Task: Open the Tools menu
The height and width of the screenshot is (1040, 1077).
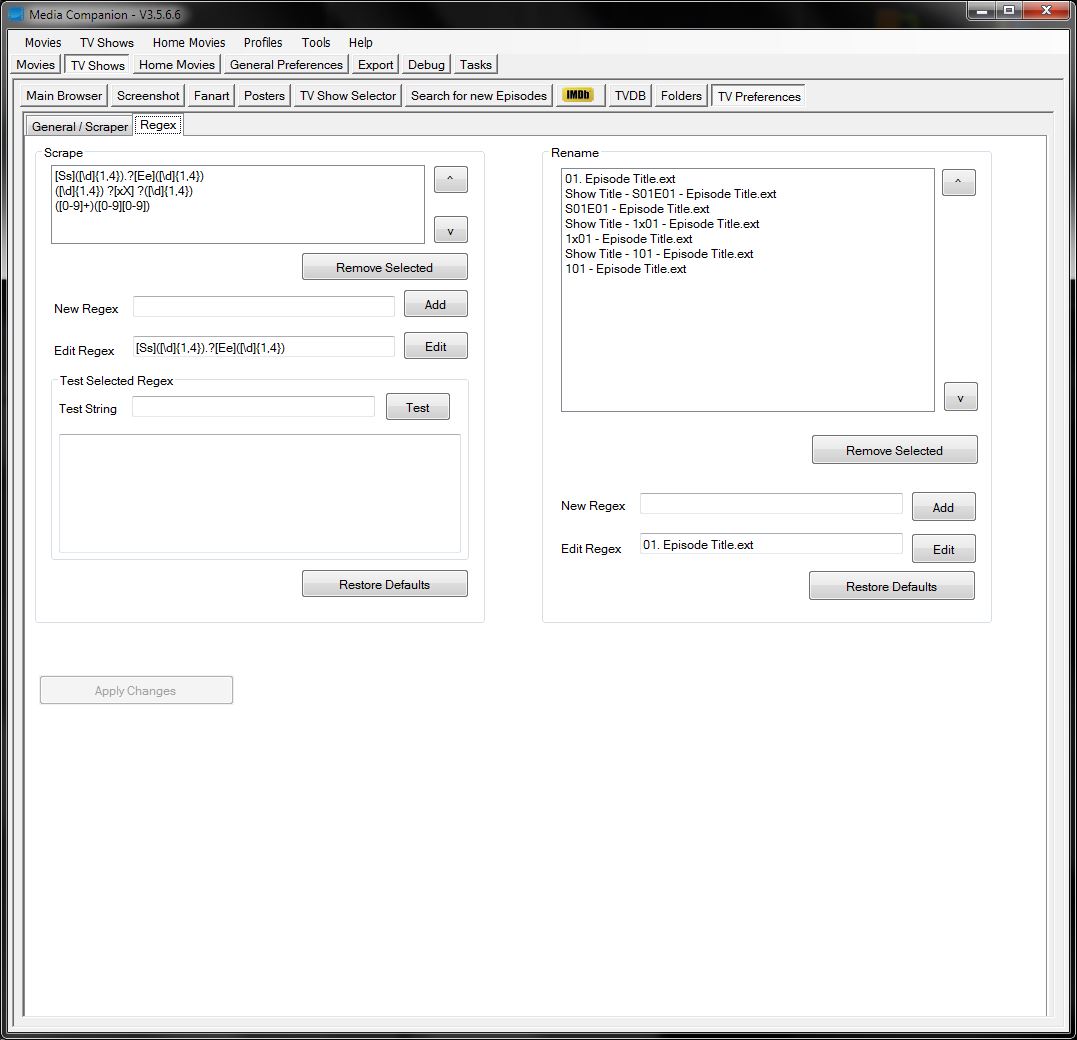Action: click(x=316, y=43)
